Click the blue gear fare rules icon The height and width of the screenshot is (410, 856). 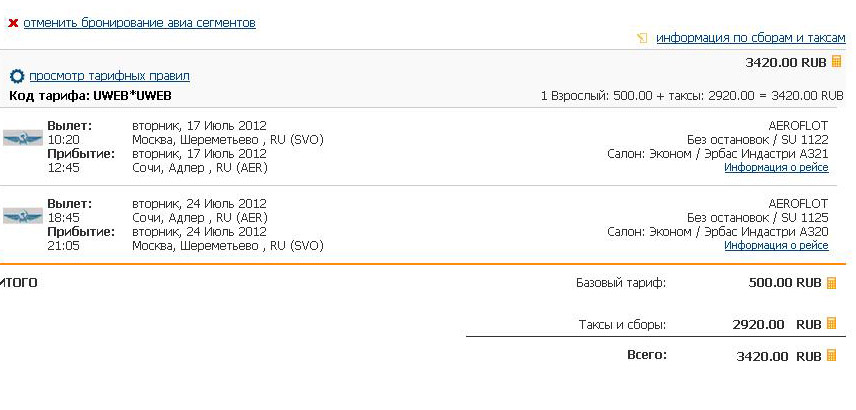pos(17,76)
